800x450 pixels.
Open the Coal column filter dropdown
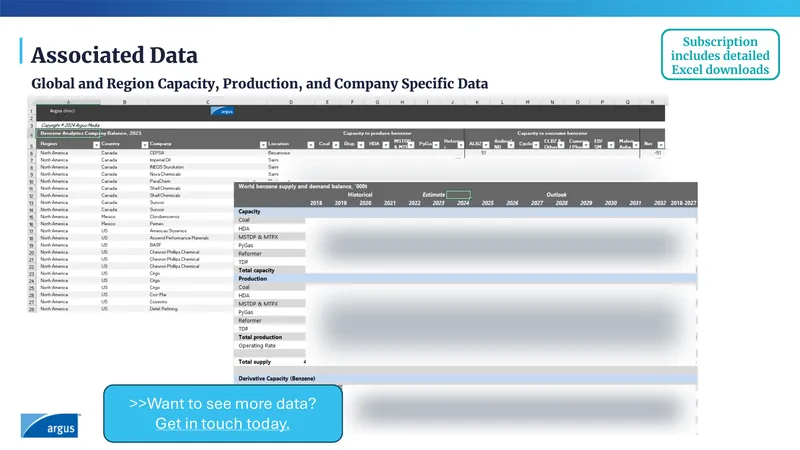click(x=336, y=145)
